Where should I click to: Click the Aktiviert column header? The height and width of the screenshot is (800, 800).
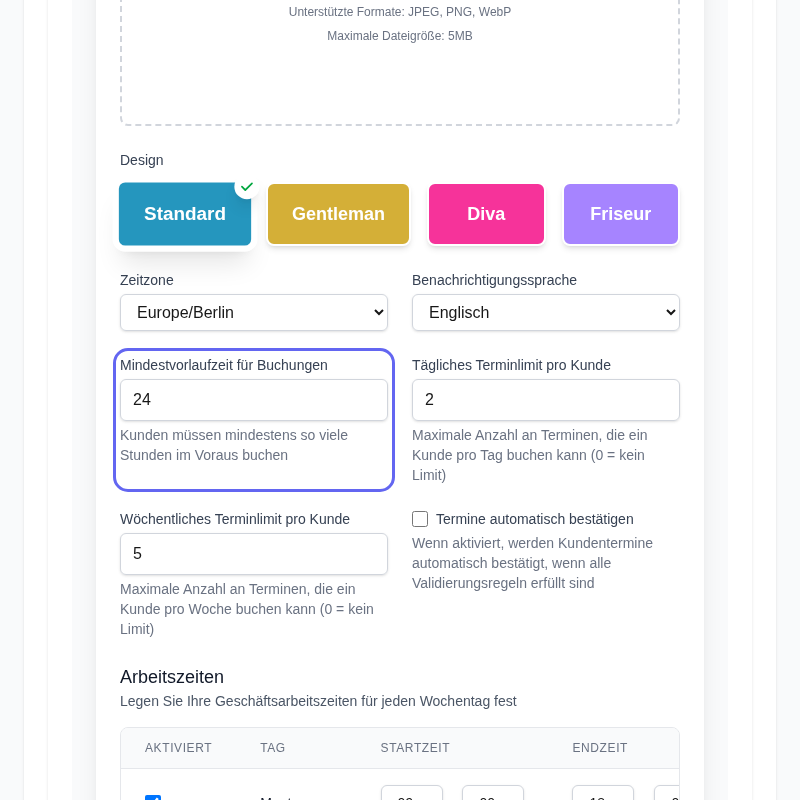click(x=181, y=748)
